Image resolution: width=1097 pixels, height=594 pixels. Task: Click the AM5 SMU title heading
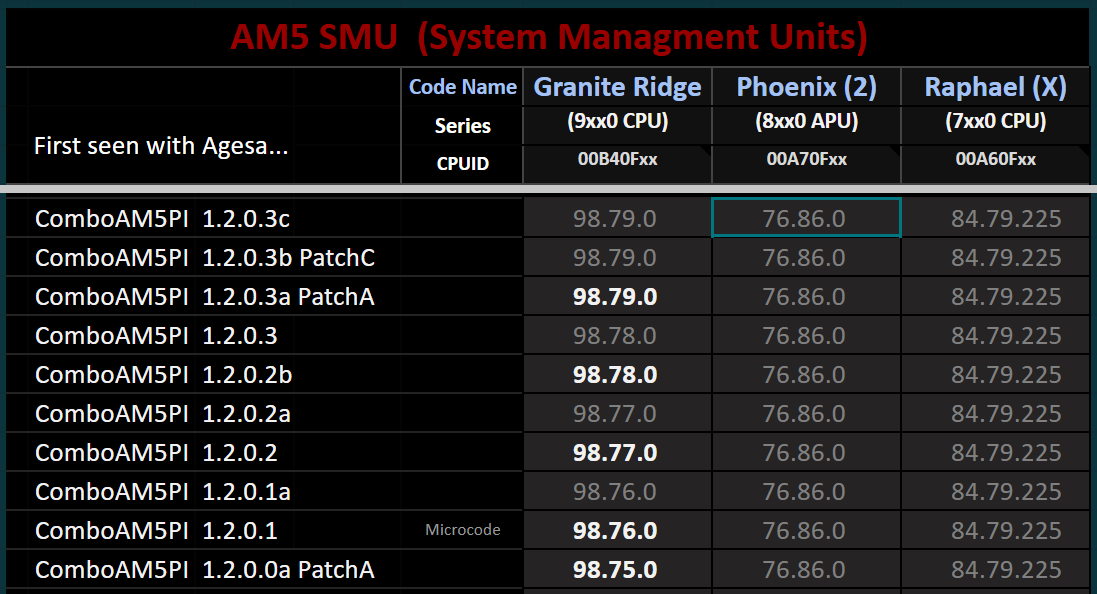548,37
